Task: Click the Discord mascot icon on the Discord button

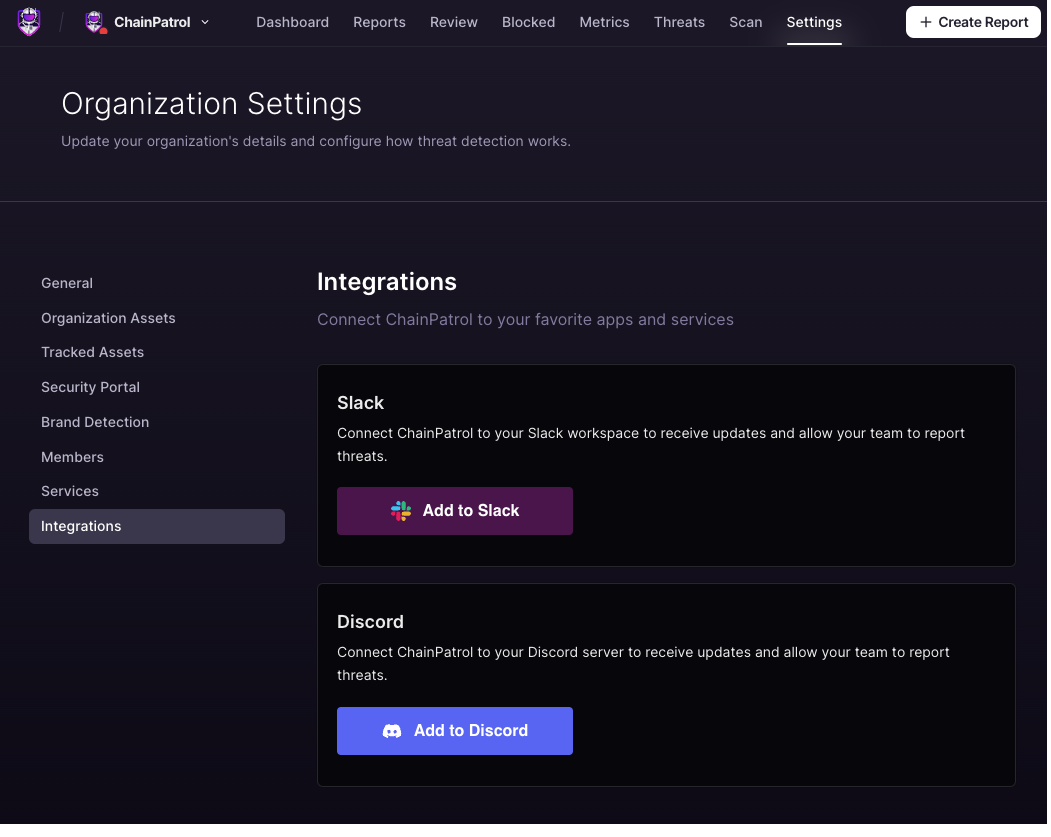Action: pos(394,730)
